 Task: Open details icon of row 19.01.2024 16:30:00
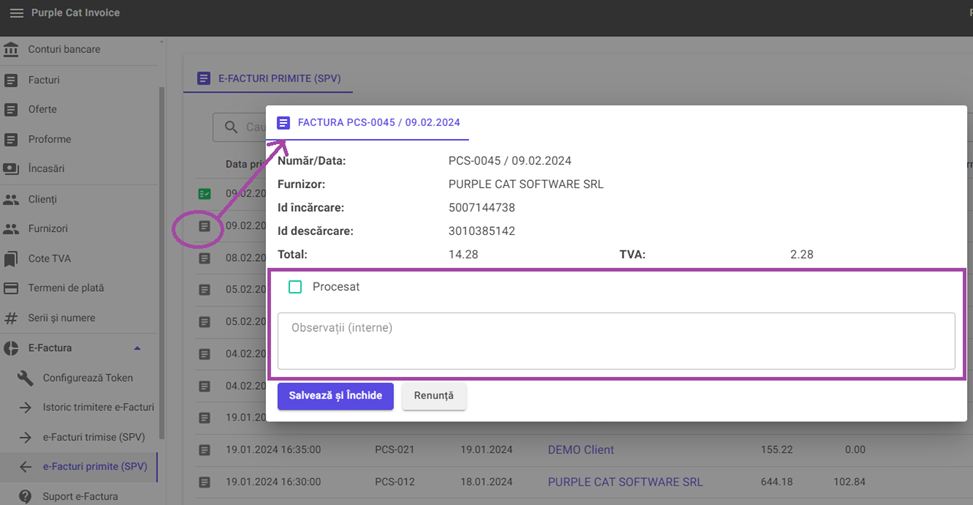pyautogui.click(x=204, y=482)
